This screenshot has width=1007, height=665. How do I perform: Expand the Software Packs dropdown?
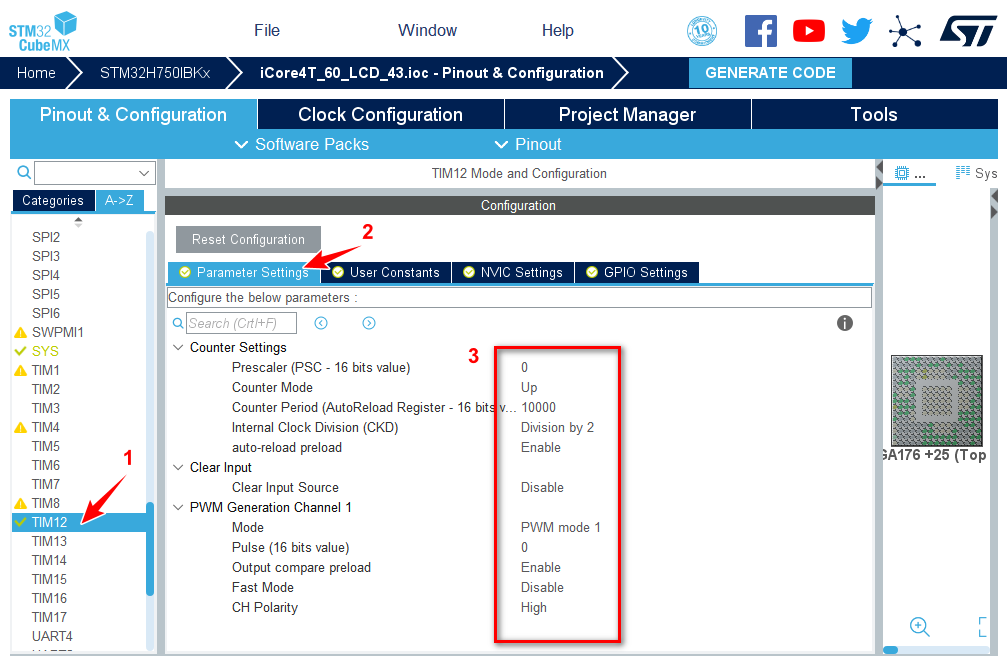pos(301,144)
